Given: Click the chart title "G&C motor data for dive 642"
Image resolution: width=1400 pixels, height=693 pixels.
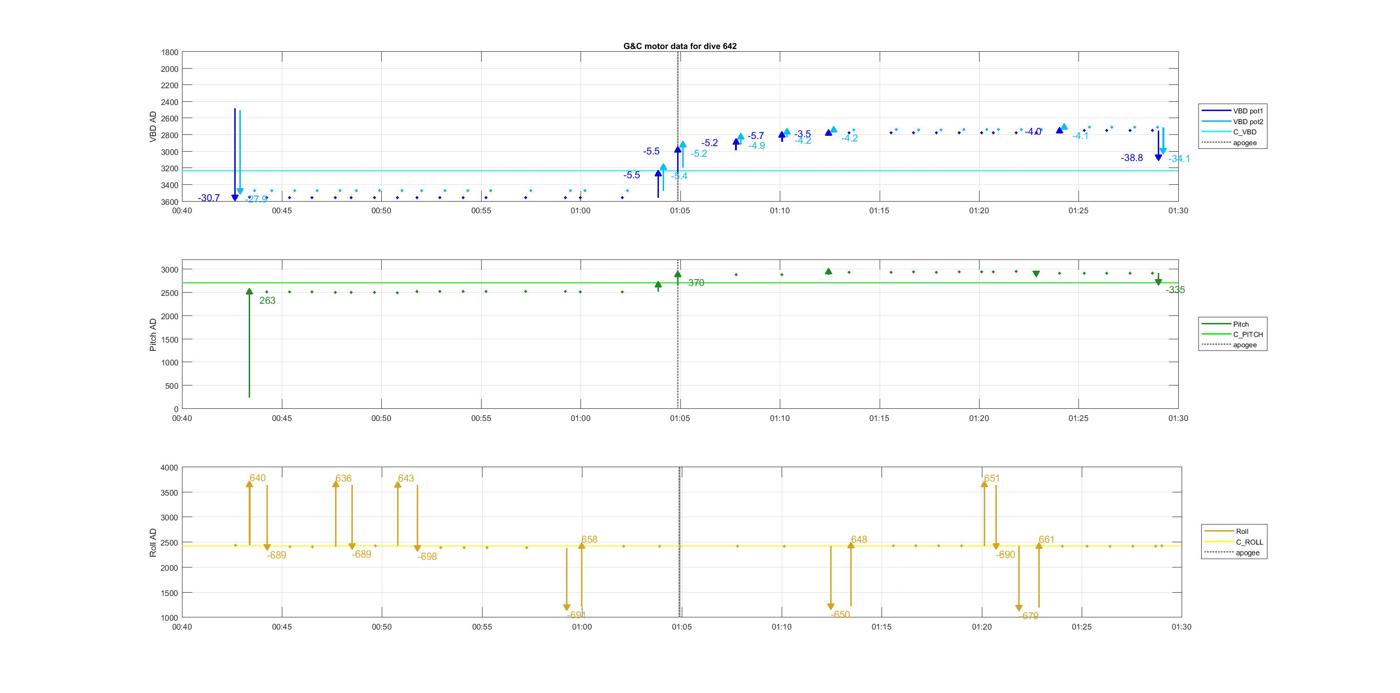Looking at the screenshot, I should click(680, 46).
